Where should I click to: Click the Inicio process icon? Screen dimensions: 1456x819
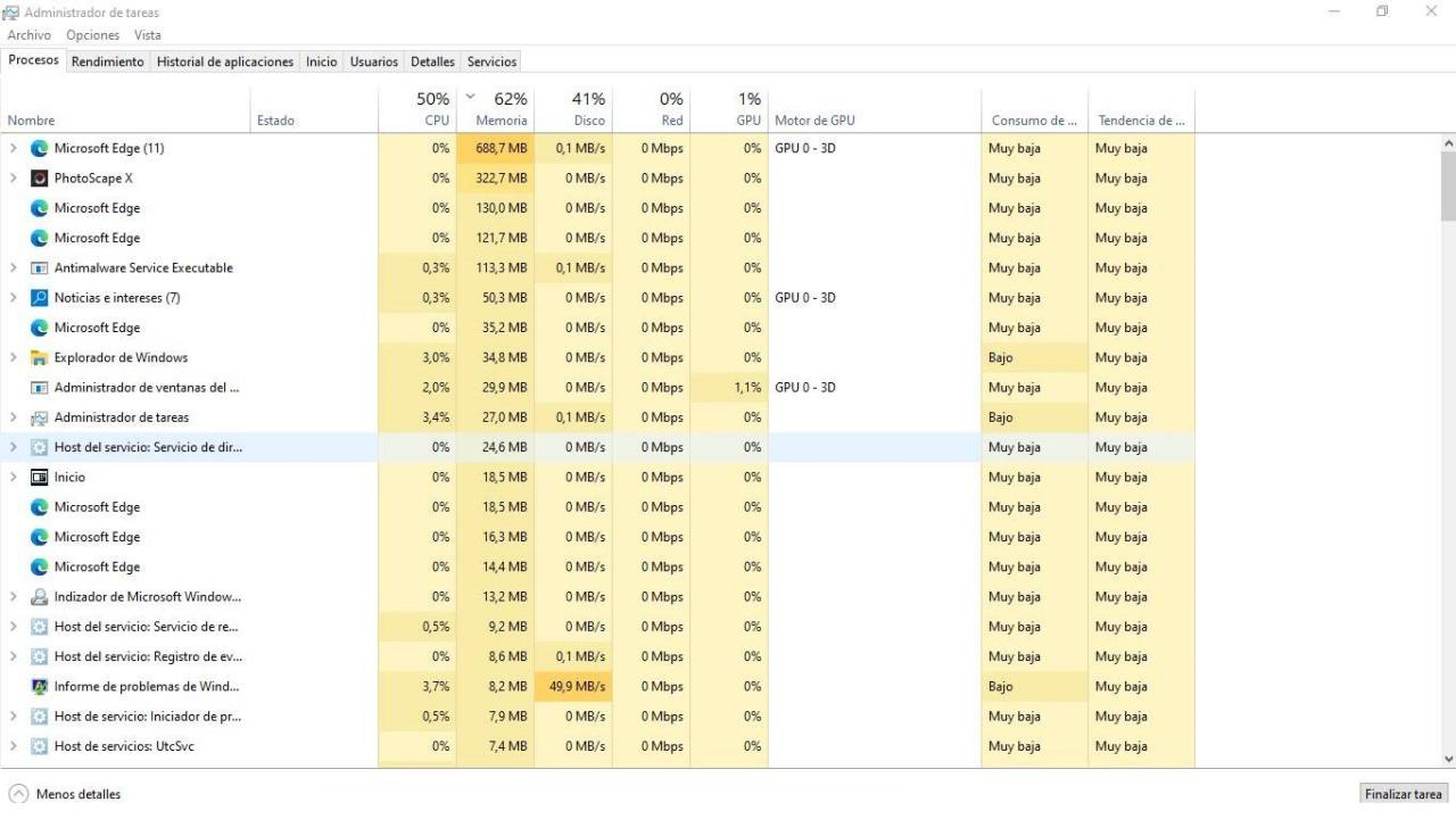pyautogui.click(x=39, y=478)
